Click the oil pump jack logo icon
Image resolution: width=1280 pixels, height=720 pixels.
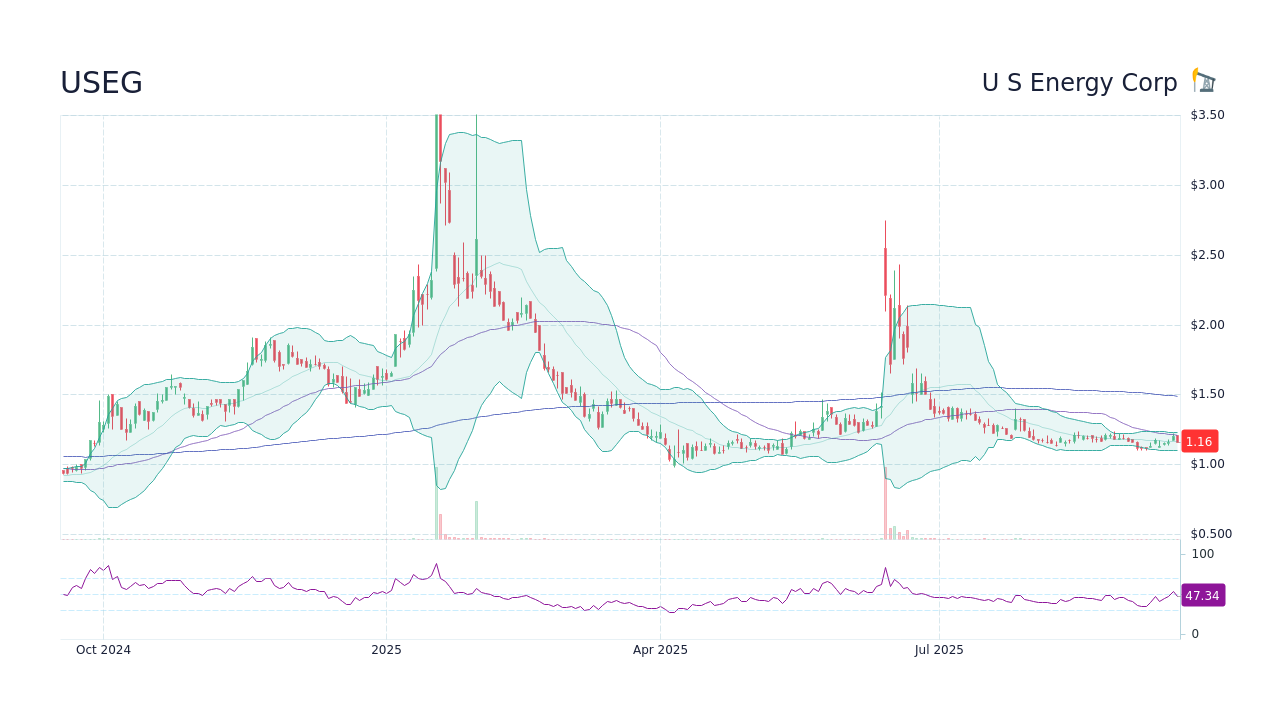[1203, 78]
